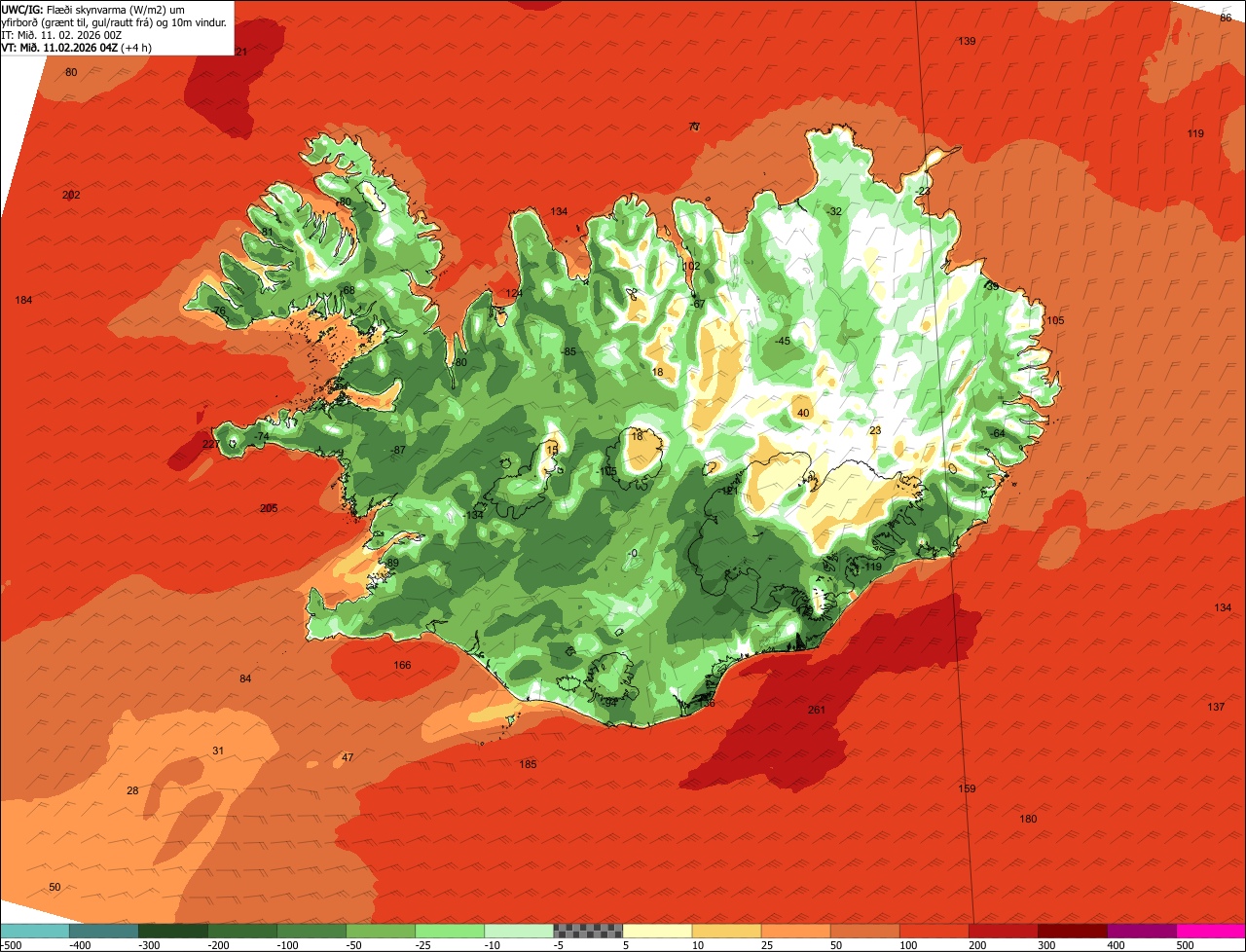1246x952 pixels.
Task: Click the value "-119" near the southeast coast
Action: coord(871,567)
